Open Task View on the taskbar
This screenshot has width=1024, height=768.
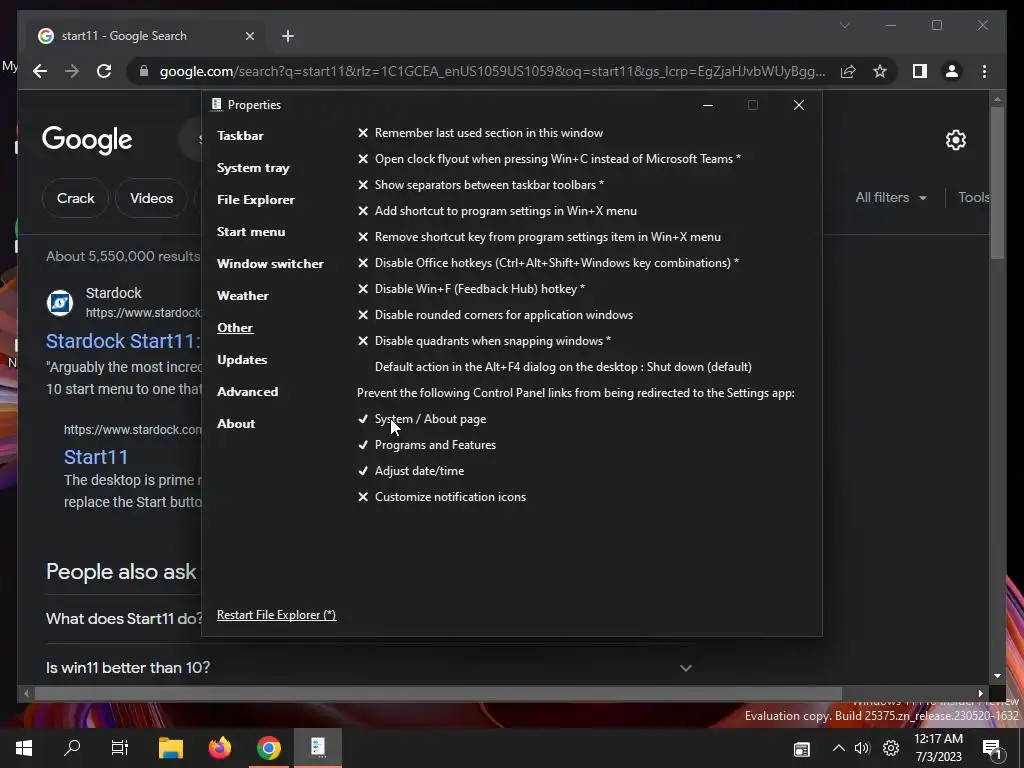(120, 748)
